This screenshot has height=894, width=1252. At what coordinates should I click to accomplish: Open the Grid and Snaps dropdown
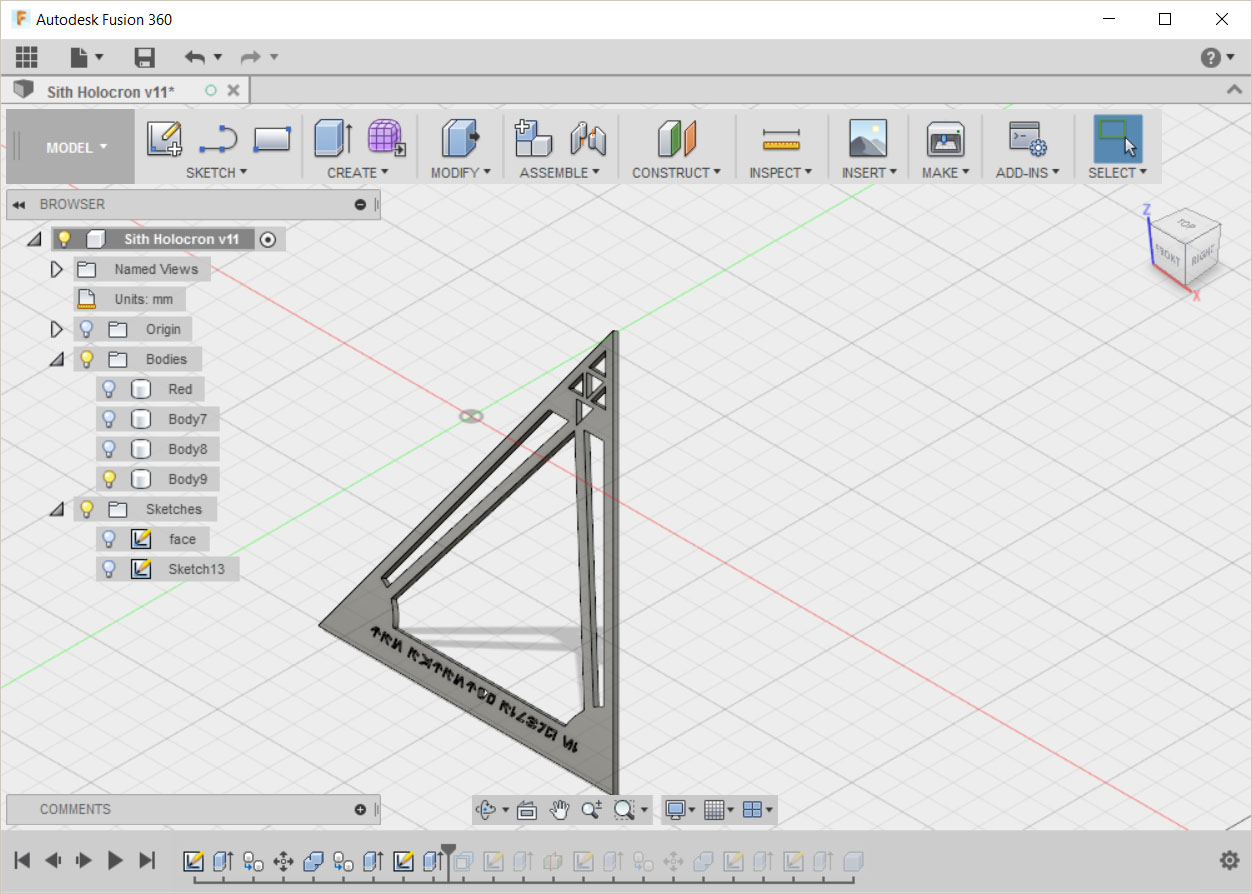pyautogui.click(x=719, y=810)
